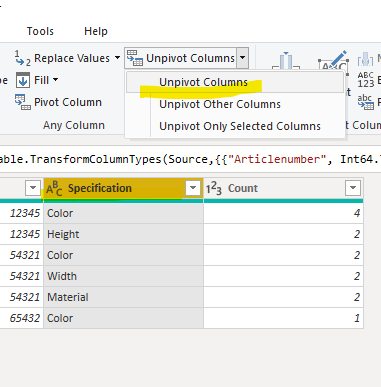This screenshot has width=381, height=387.
Task: Expand the Replace Values dropdown arrow
Action: point(117,58)
